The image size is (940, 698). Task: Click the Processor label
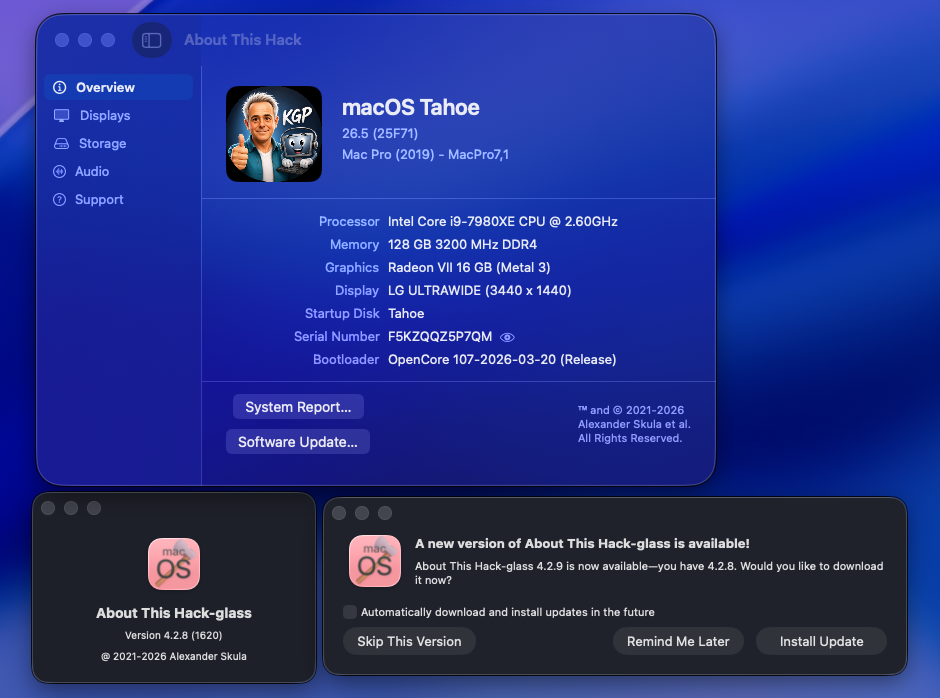[x=349, y=221]
